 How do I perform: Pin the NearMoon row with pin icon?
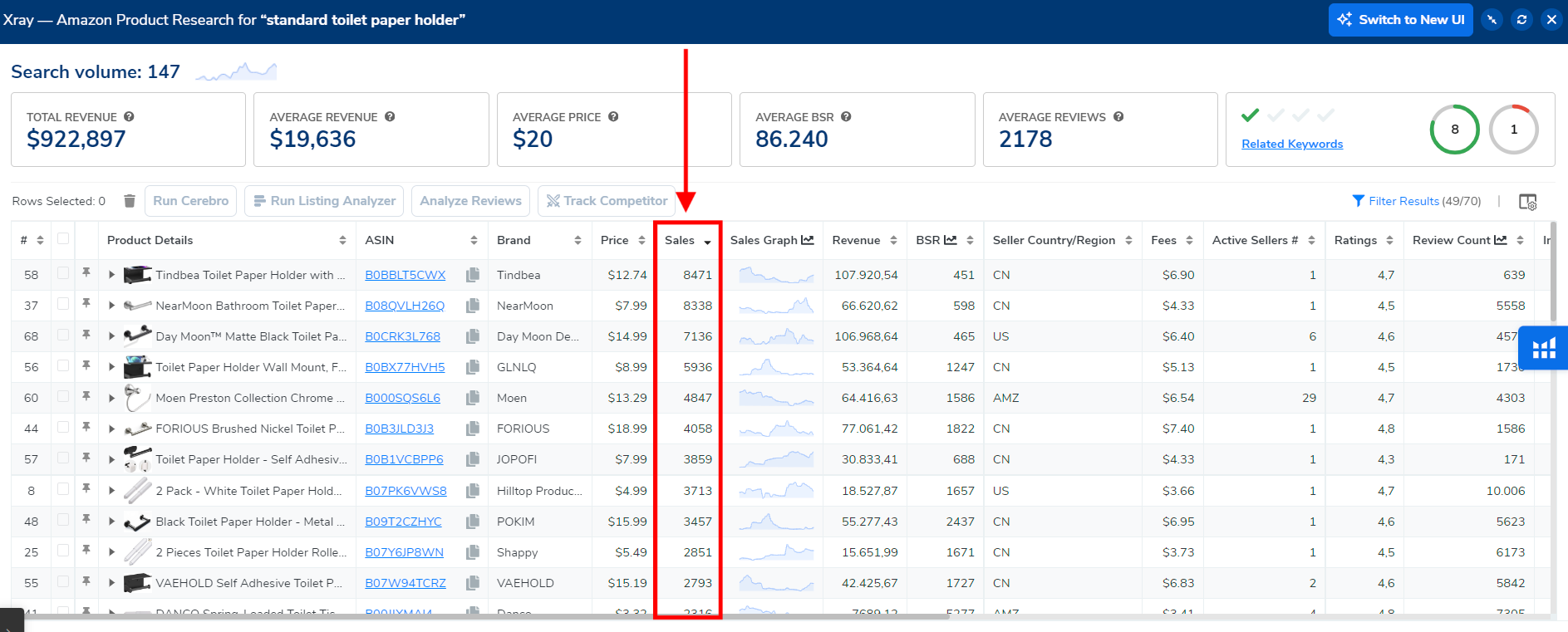coord(86,303)
